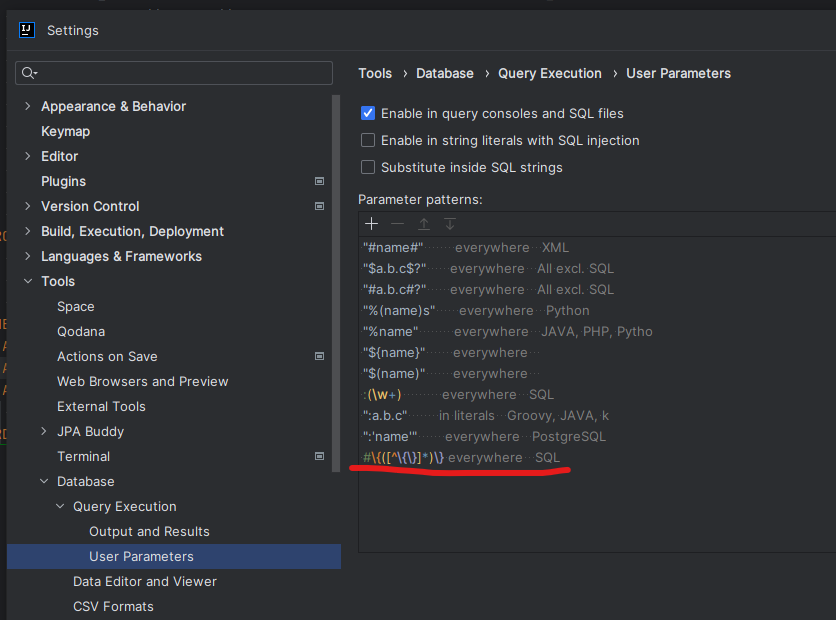Viewport: 836px width, 620px height.
Task: Click the IntelliJ IDEA logo icon
Action: pyautogui.click(x=27, y=30)
